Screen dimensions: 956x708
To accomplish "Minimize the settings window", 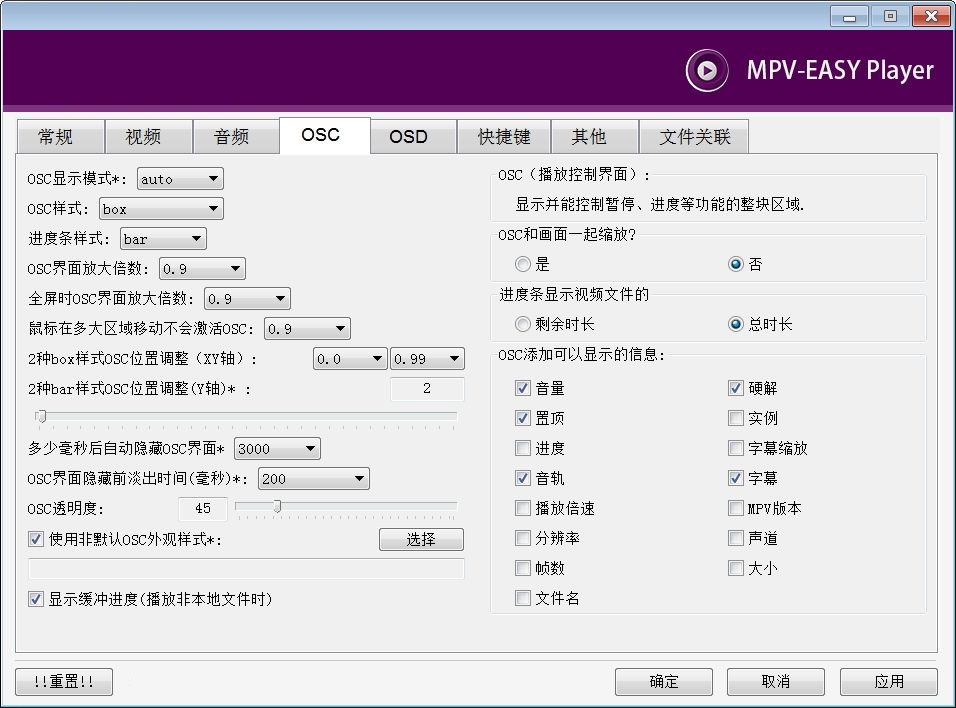I will pos(849,16).
